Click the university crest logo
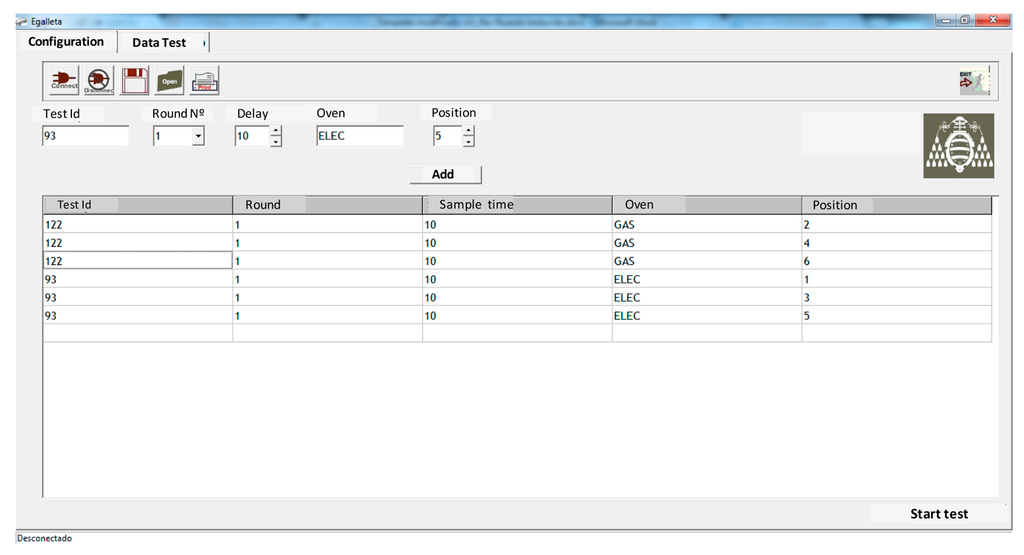Image resolution: width=1024 pixels, height=555 pixels. click(958, 146)
